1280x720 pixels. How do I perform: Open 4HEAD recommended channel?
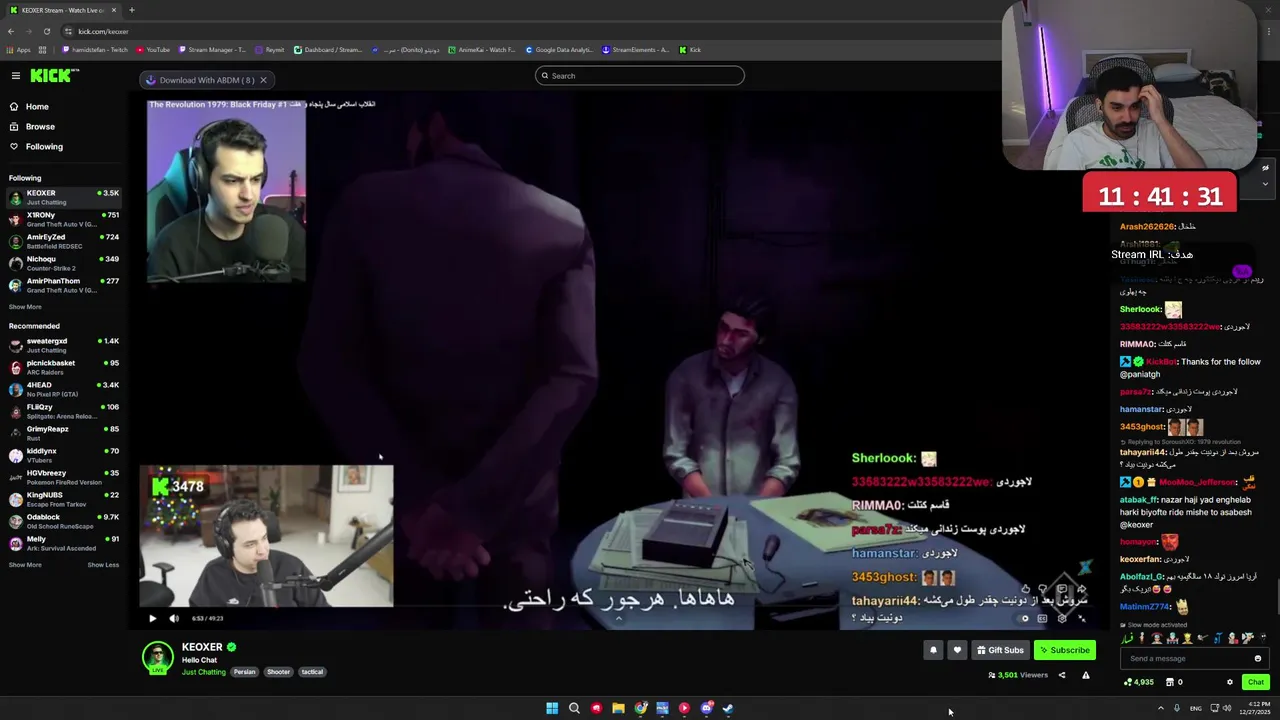(64, 389)
